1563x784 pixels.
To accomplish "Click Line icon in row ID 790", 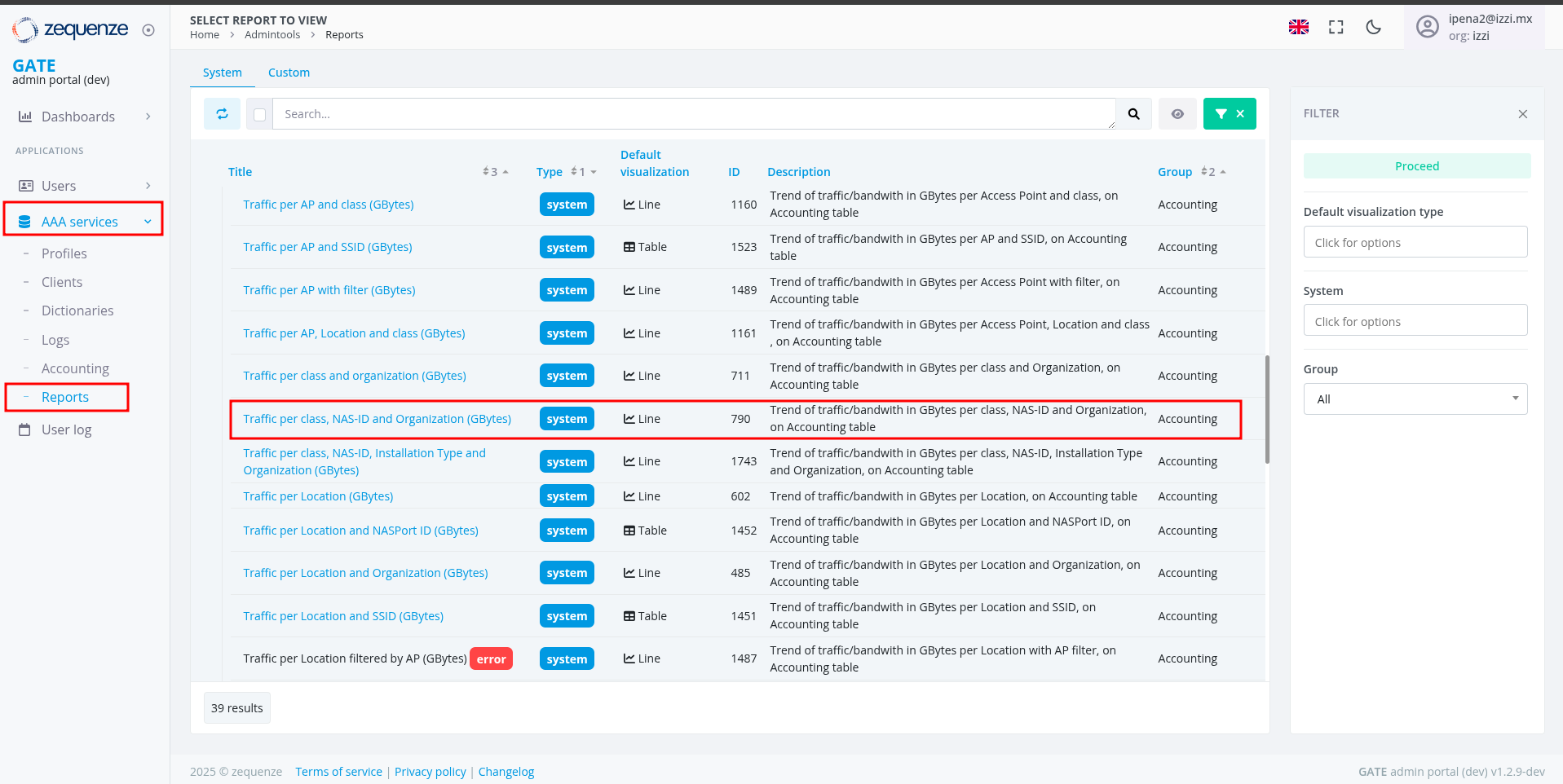I will pyautogui.click(x=629, y=419).
